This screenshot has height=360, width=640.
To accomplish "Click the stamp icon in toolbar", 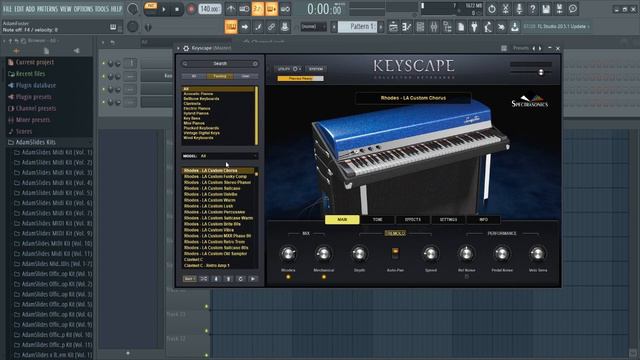I will coord(285,27).
